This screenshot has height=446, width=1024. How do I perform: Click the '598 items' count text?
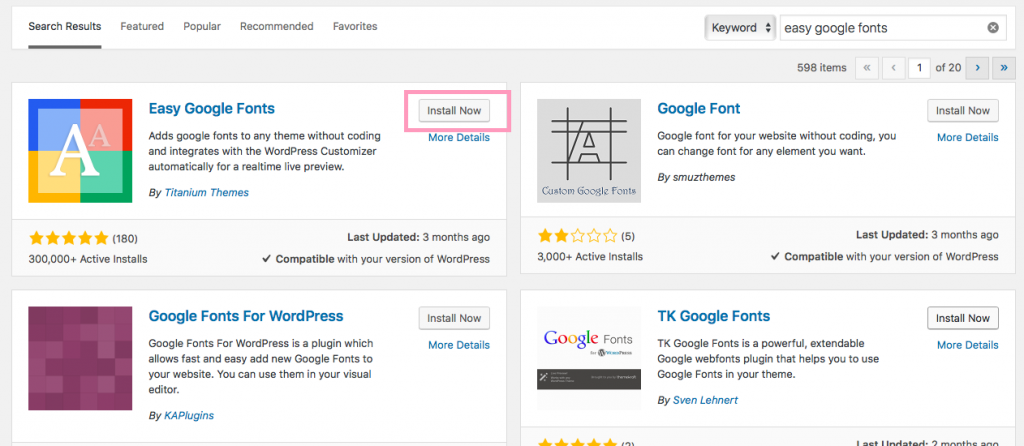(822, 67)
